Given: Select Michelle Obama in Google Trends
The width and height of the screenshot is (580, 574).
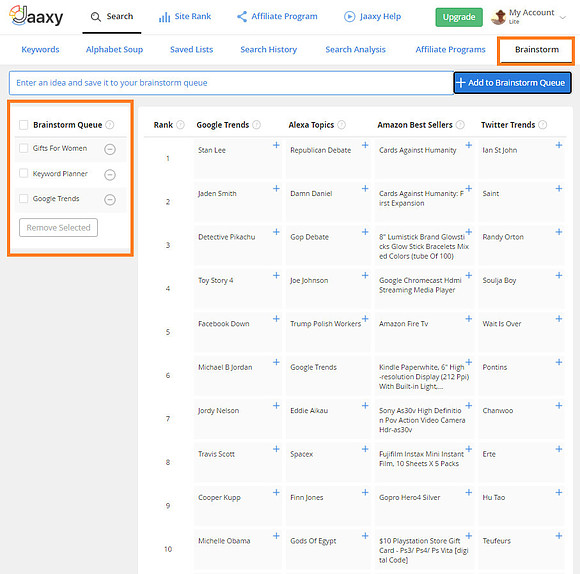Looking at the screenshot, I should [x=224, y=541].
